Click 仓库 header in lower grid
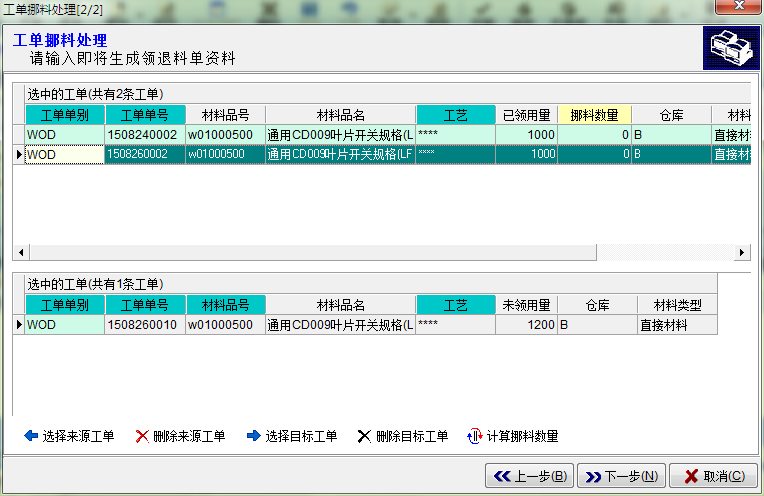The height and width of the screenshot is (496, 764). click(x=598, y=305)
